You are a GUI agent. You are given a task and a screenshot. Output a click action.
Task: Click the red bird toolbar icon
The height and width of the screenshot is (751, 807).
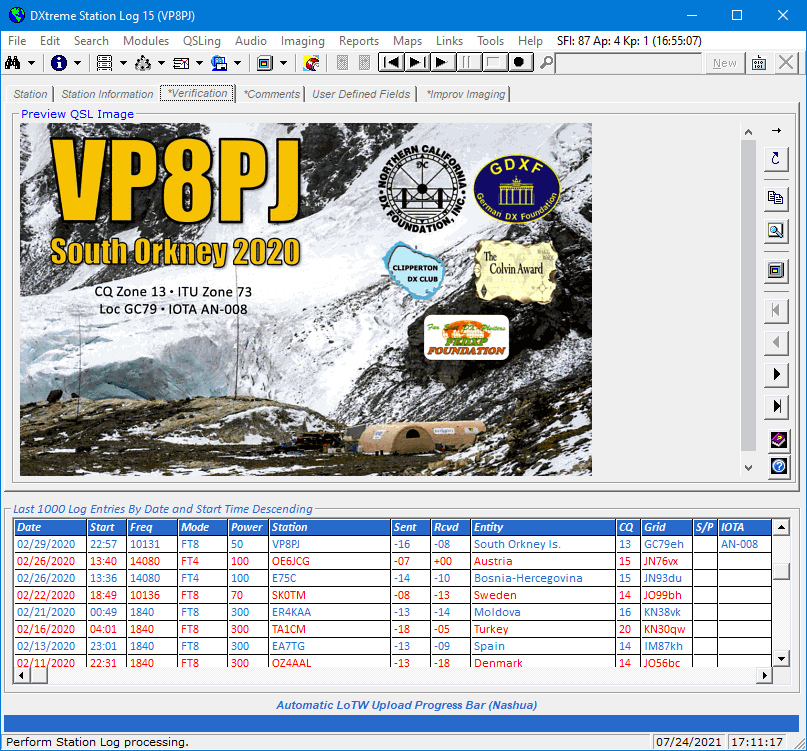[x=311, y=63]
